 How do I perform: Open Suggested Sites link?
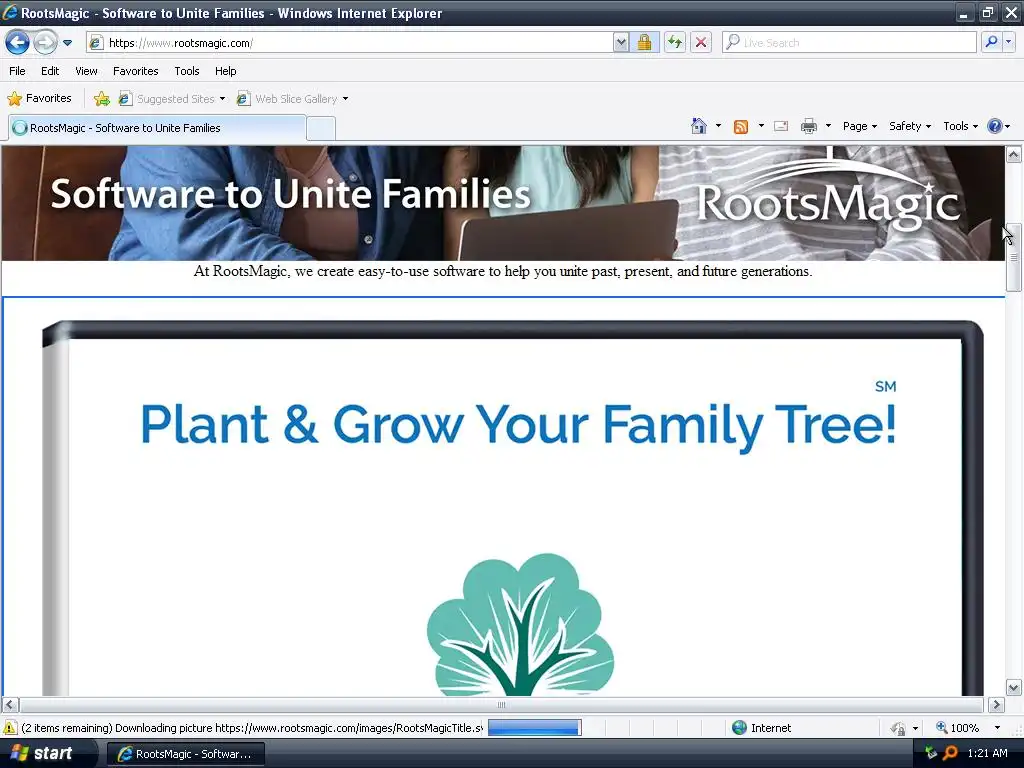[172, 99]
